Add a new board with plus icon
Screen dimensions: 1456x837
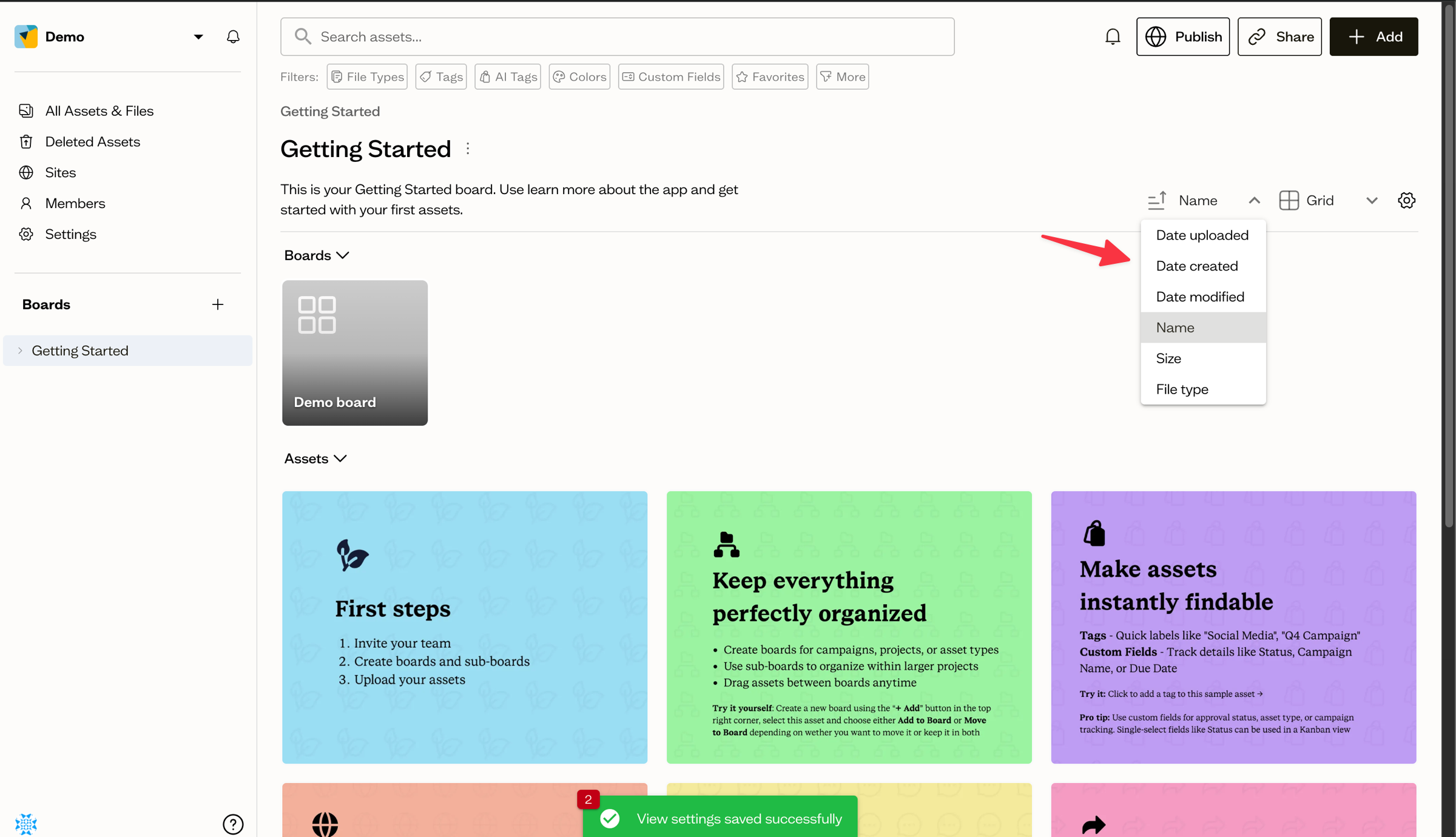coord(218,304)
